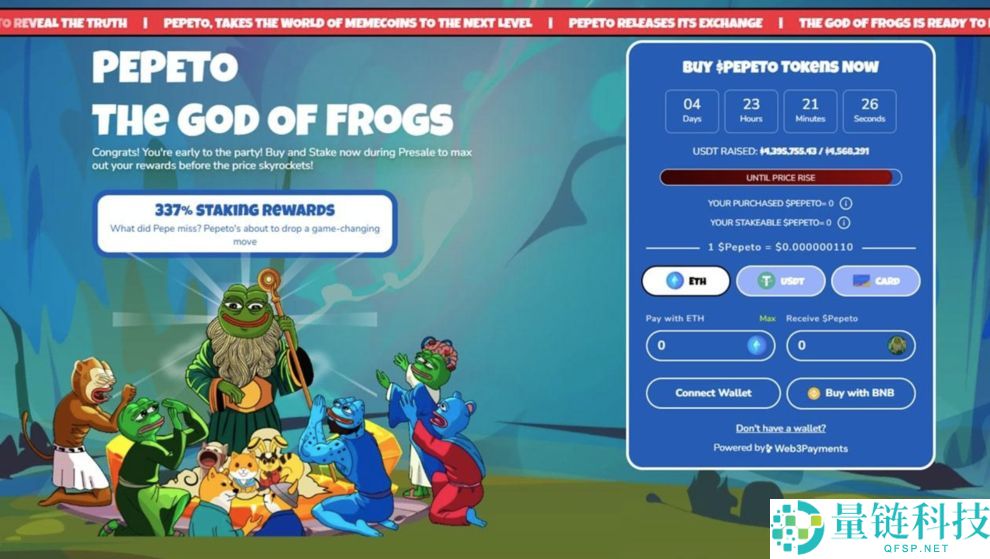Image resolution: width=990 pixels, height=559 pixels.
Task: Click the Tether icon on USDT option
Action: coord(766,281)
